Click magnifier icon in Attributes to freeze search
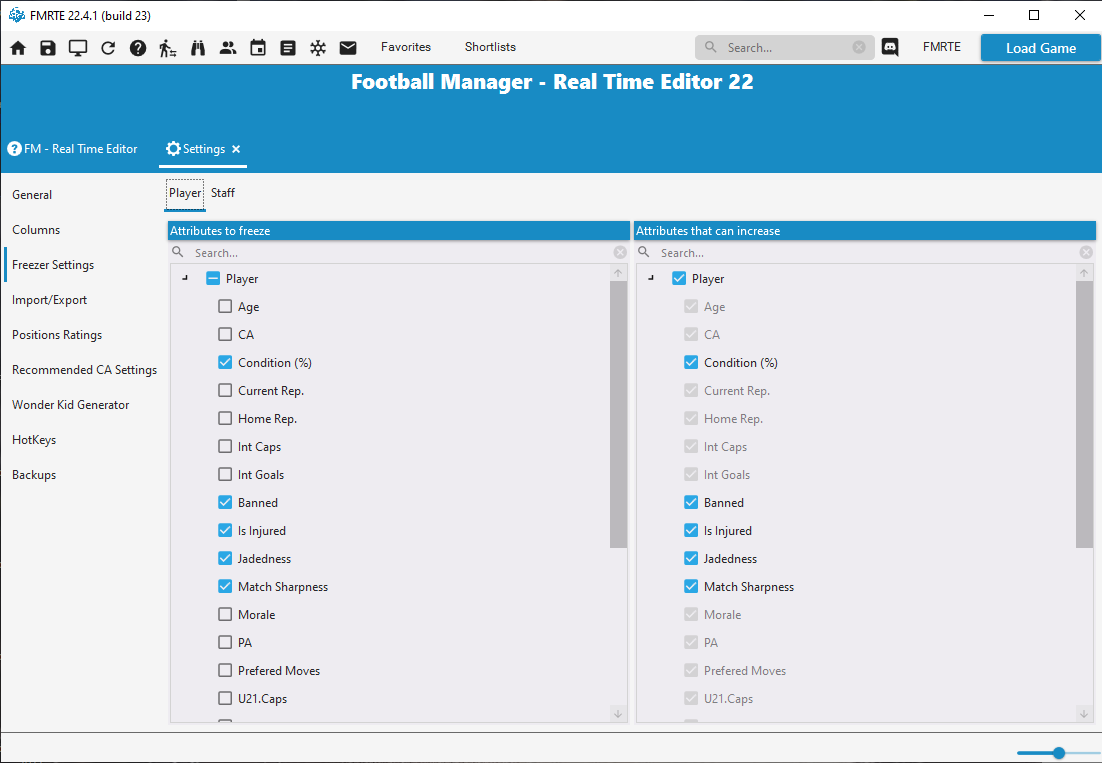Screen dimensions: 1102x766 178,252
